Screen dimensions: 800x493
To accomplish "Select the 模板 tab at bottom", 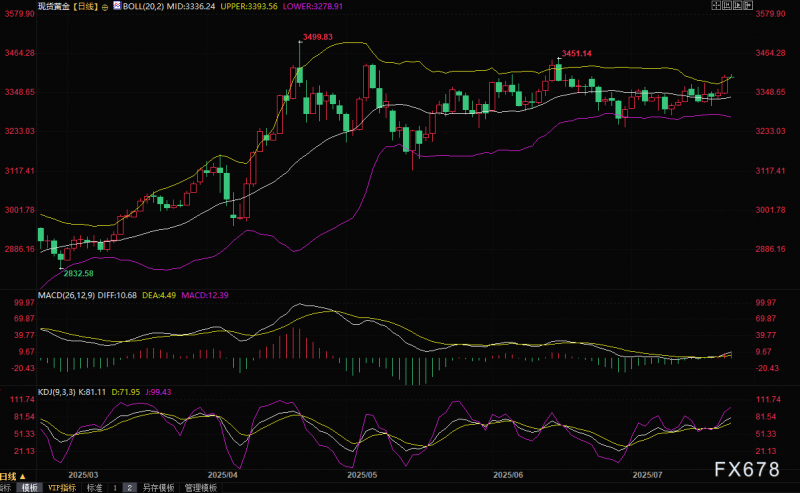I will click(30, 488).
